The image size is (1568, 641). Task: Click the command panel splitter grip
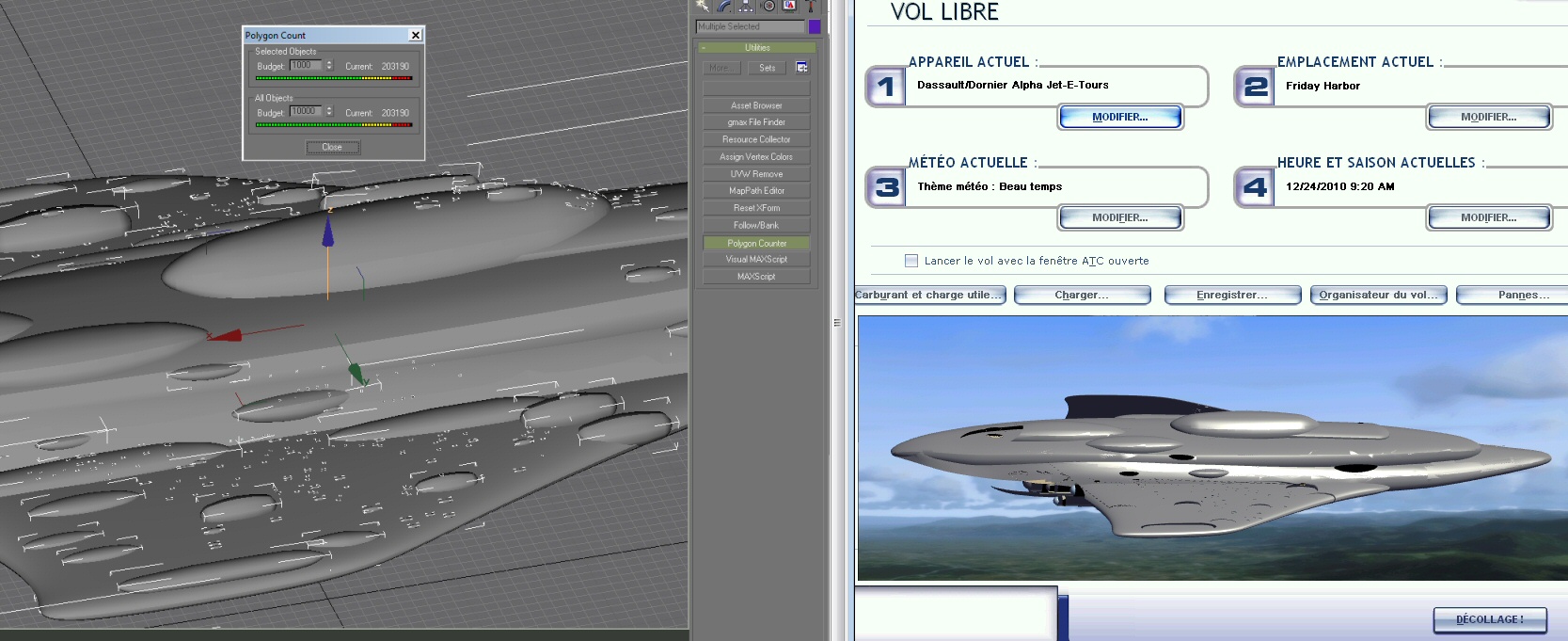tap(836, 322)
